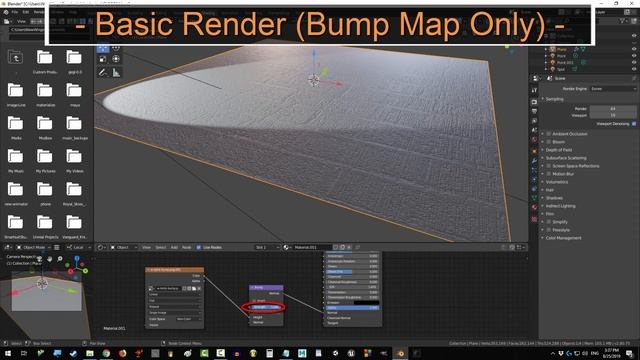640x360 pixels.
Task: Click the Render samples value field
Action: pyautogui.click(x=613, y=109)
